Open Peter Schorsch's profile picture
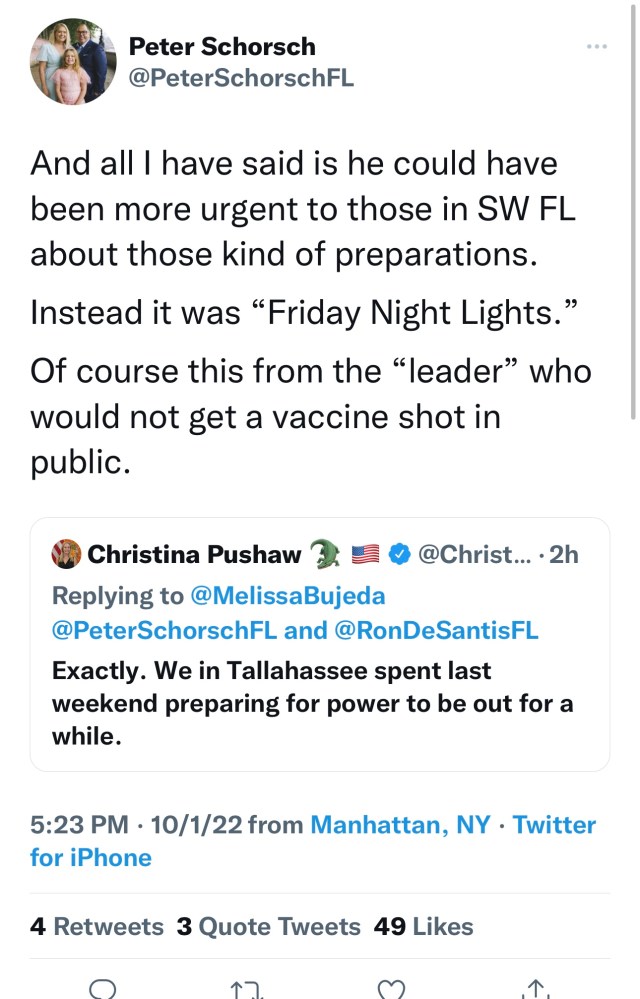The height and width of the screenshot is (999, 640). coord(74,62)
